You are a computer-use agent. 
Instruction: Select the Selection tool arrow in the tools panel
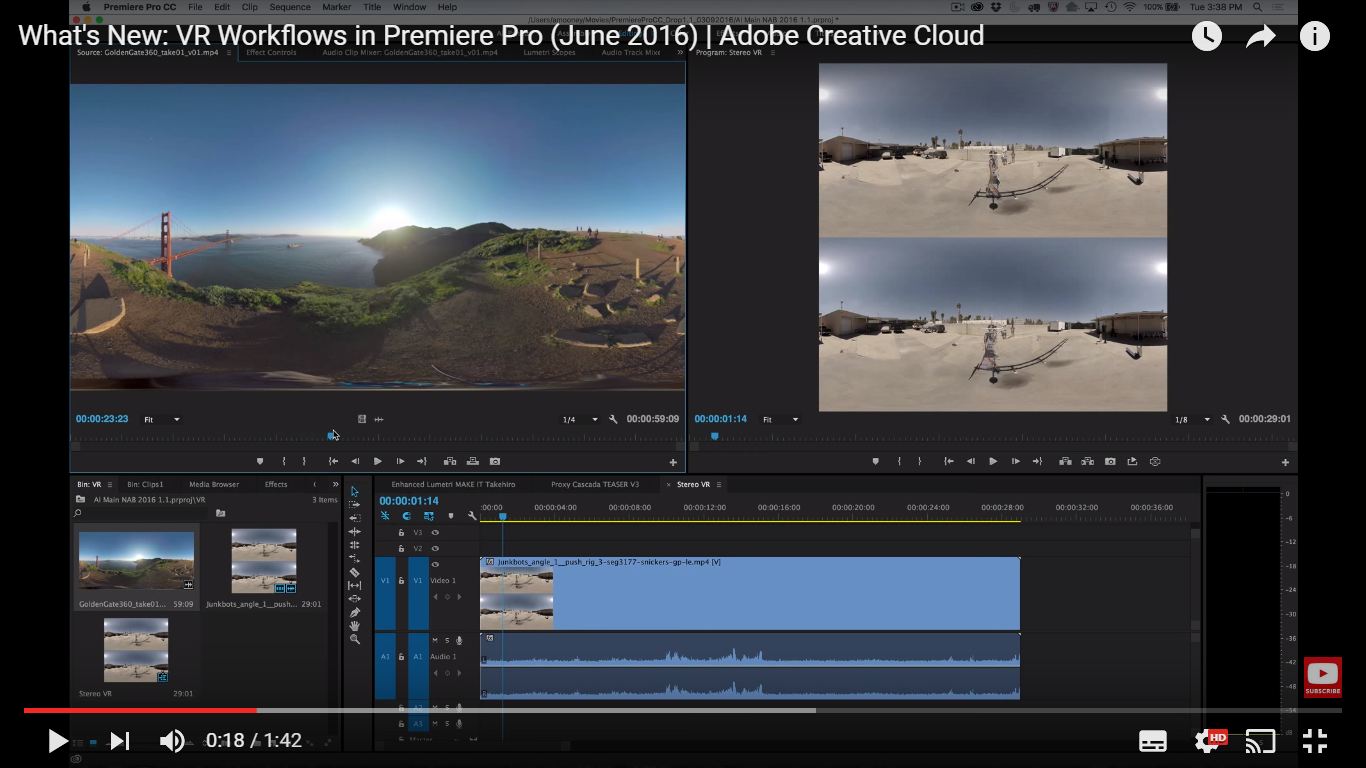(x=354, y=491)
